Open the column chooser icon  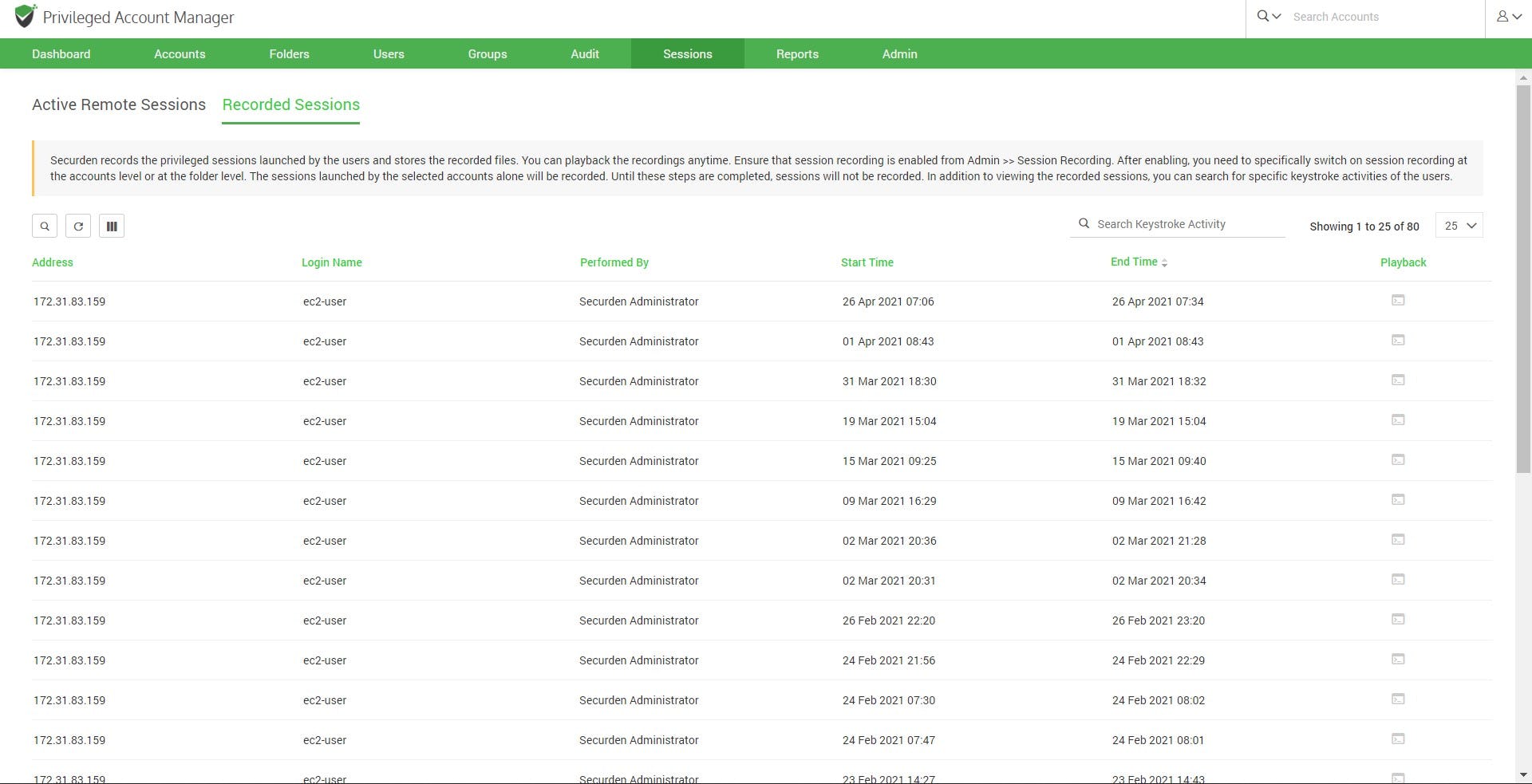pyautogui.click(x=112, y=226)
